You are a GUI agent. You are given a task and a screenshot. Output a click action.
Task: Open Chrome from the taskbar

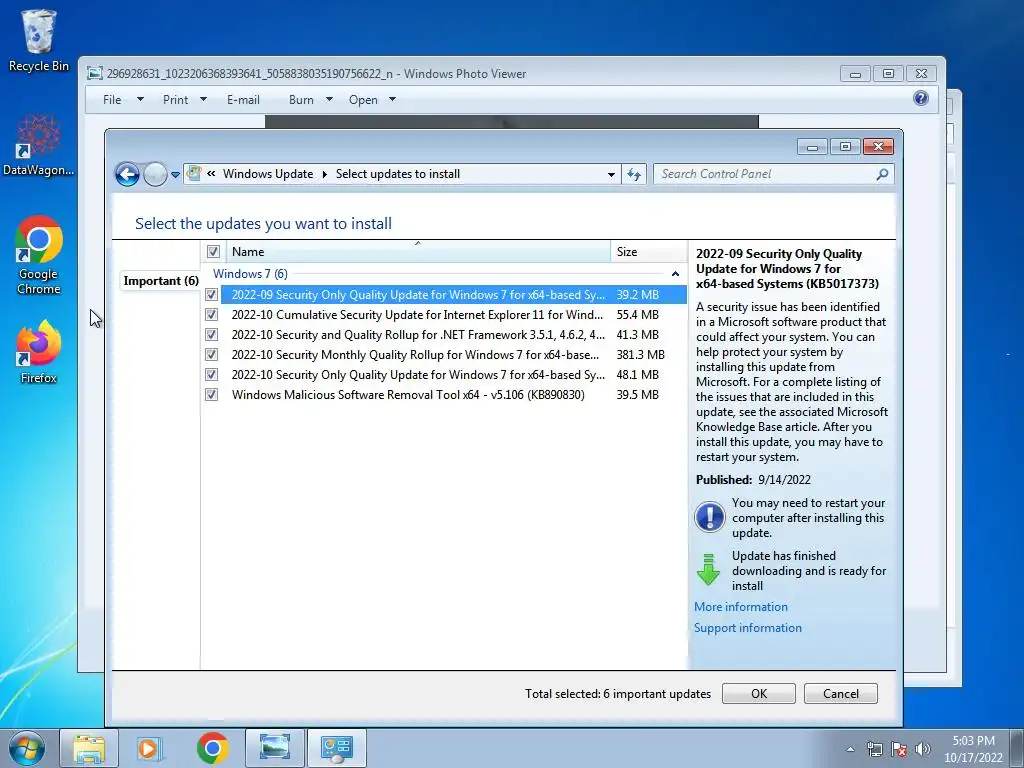click(212, 748)
